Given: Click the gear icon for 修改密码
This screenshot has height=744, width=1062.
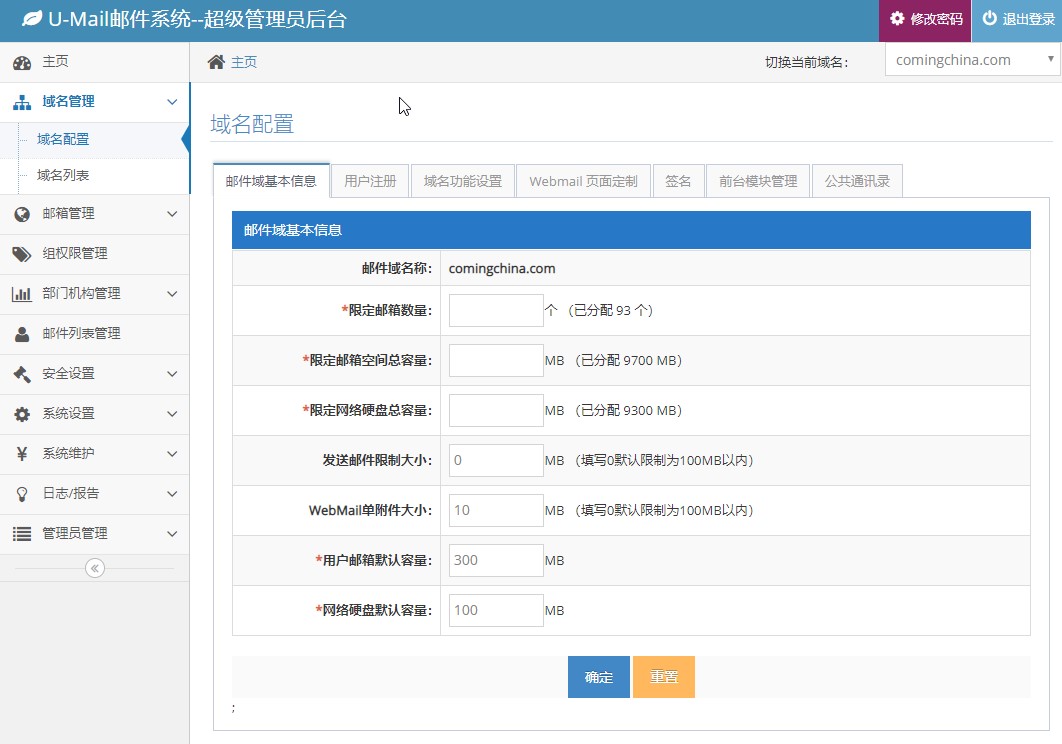Looking at the screenshot, I should tap(897, 18).
